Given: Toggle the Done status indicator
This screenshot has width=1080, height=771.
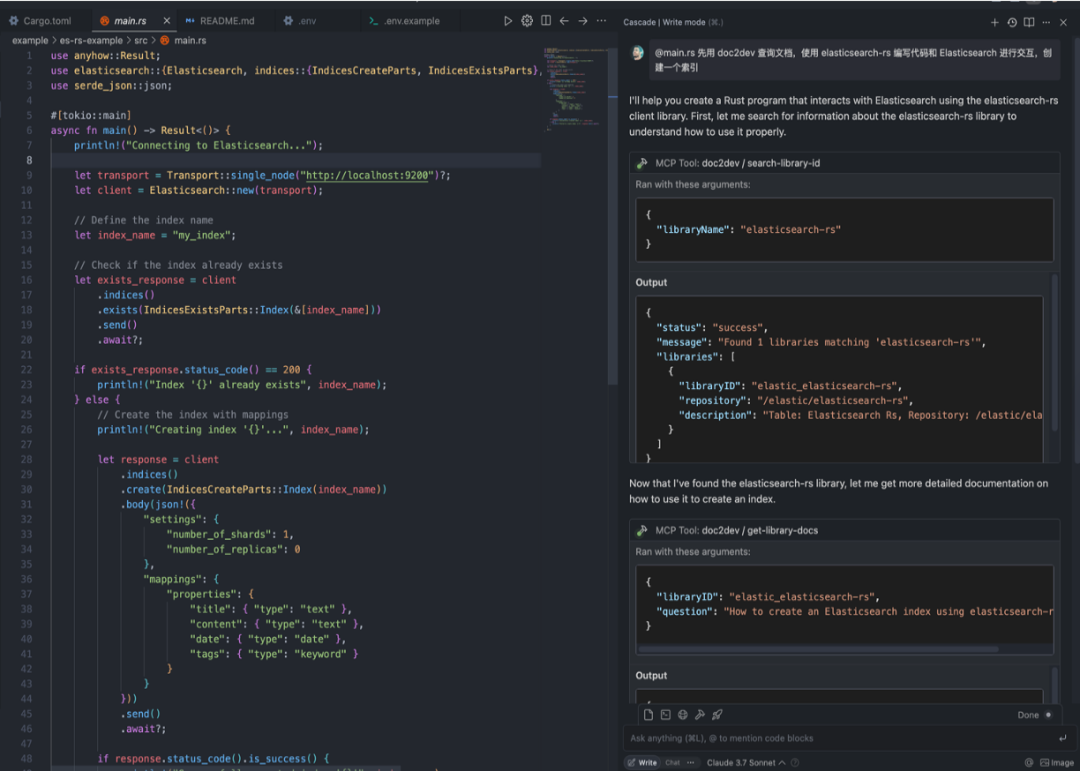Looking at the screenshot, I should (x=1048, y=715).
